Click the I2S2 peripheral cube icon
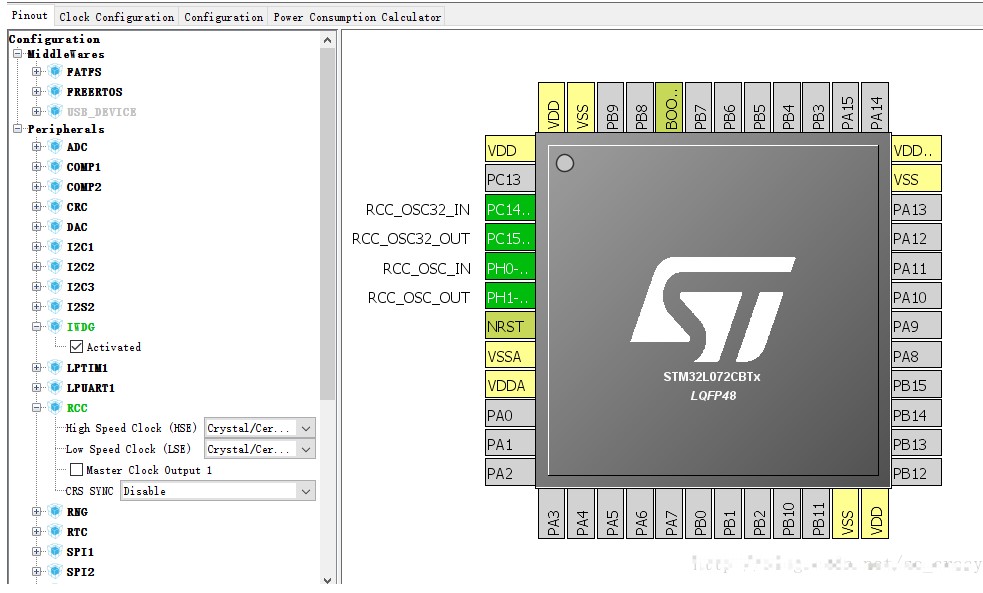Image resolution: width=983 pixels, height=593 pixels. coord(56,307)
